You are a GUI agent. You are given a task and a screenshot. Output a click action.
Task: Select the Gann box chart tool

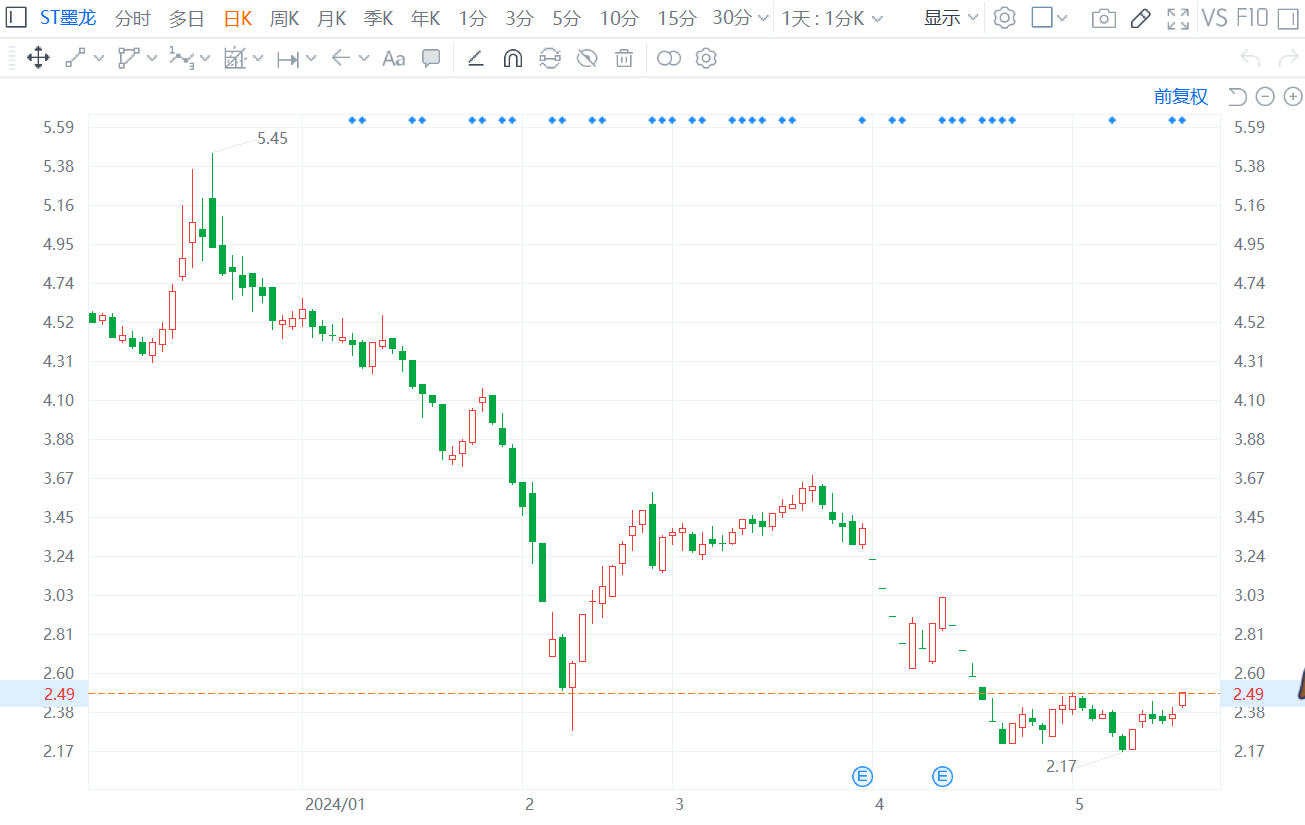tap(234, 58)
